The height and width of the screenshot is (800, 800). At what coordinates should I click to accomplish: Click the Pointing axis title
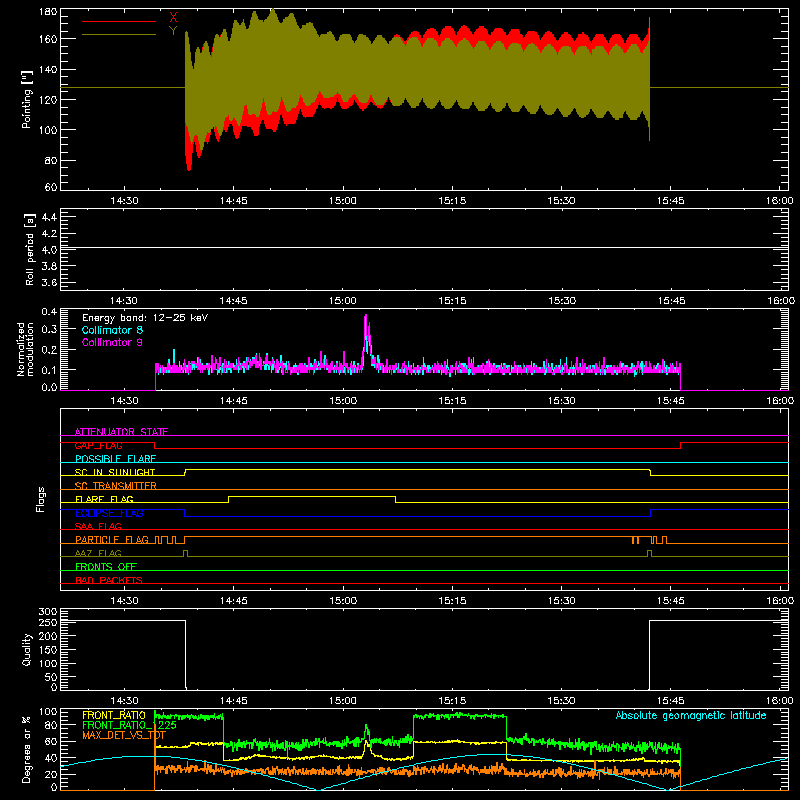[27, 99]
